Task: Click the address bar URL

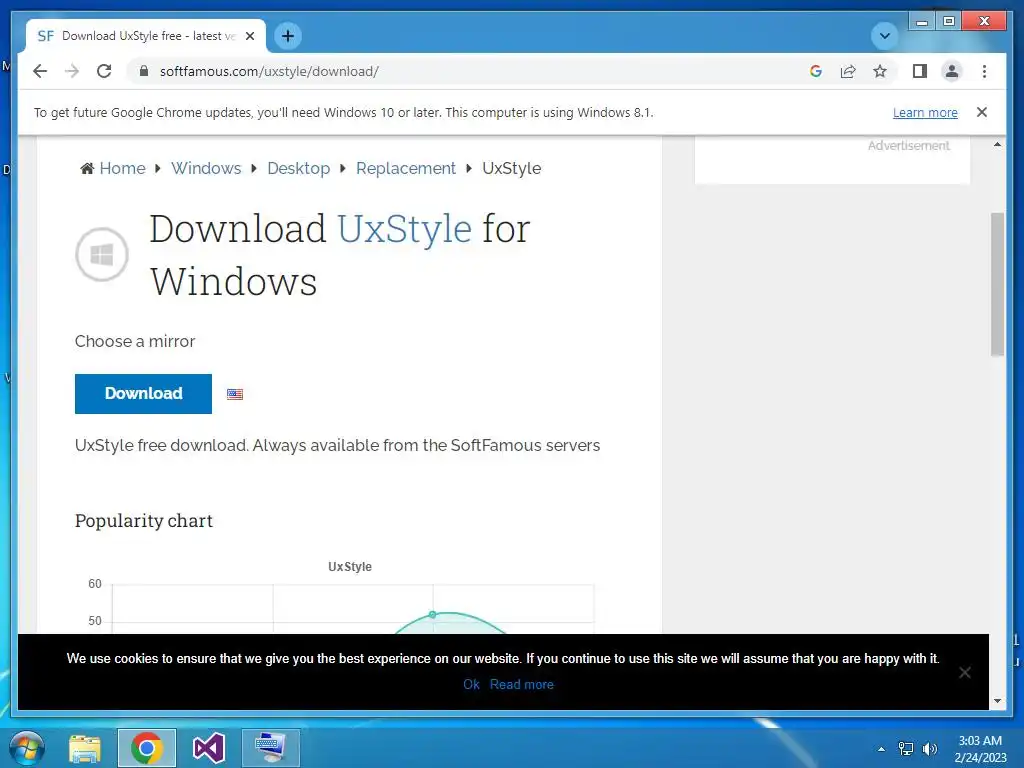Action: pyautogui.click(x=269, y=71)
